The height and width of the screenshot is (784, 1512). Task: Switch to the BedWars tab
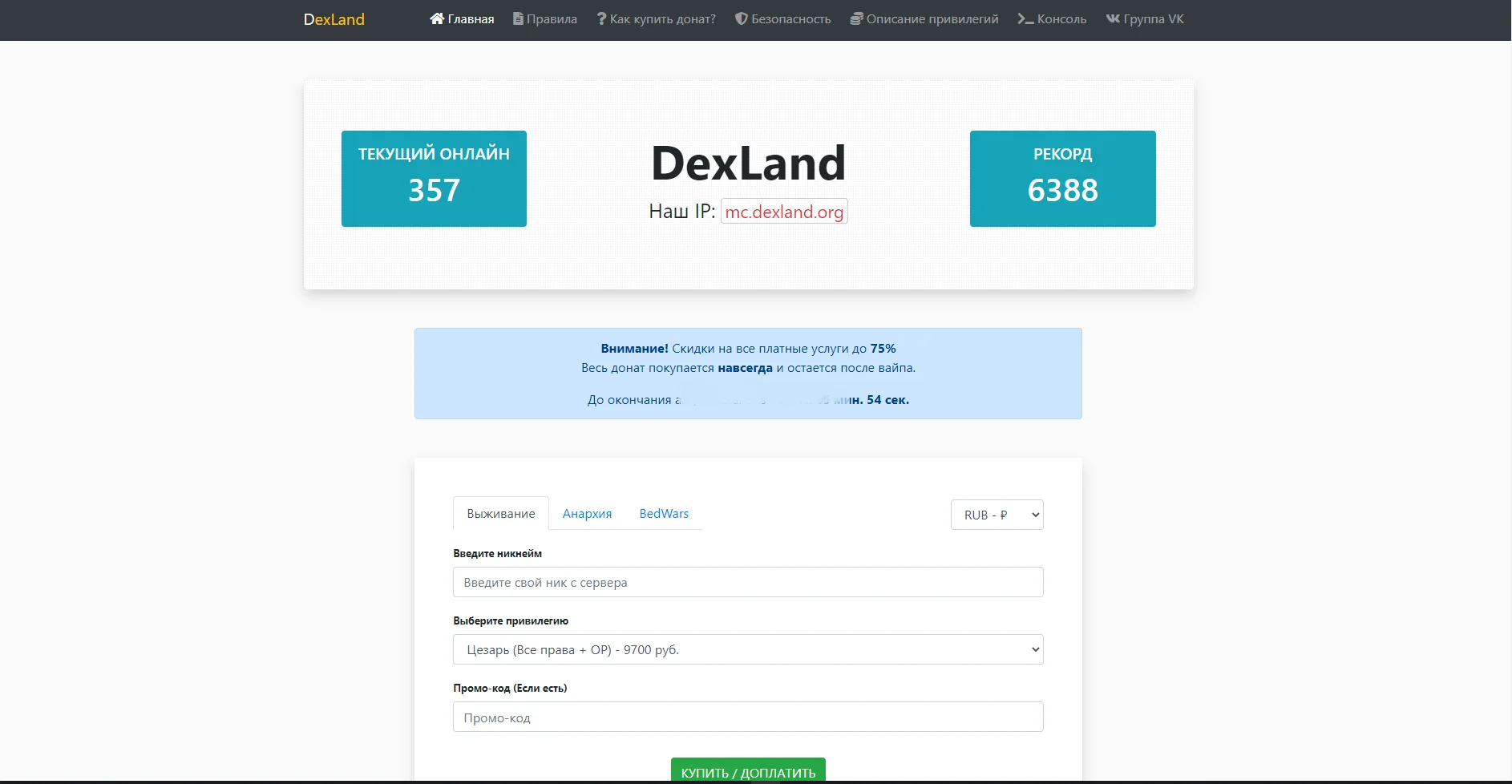[x=664, y=514]
